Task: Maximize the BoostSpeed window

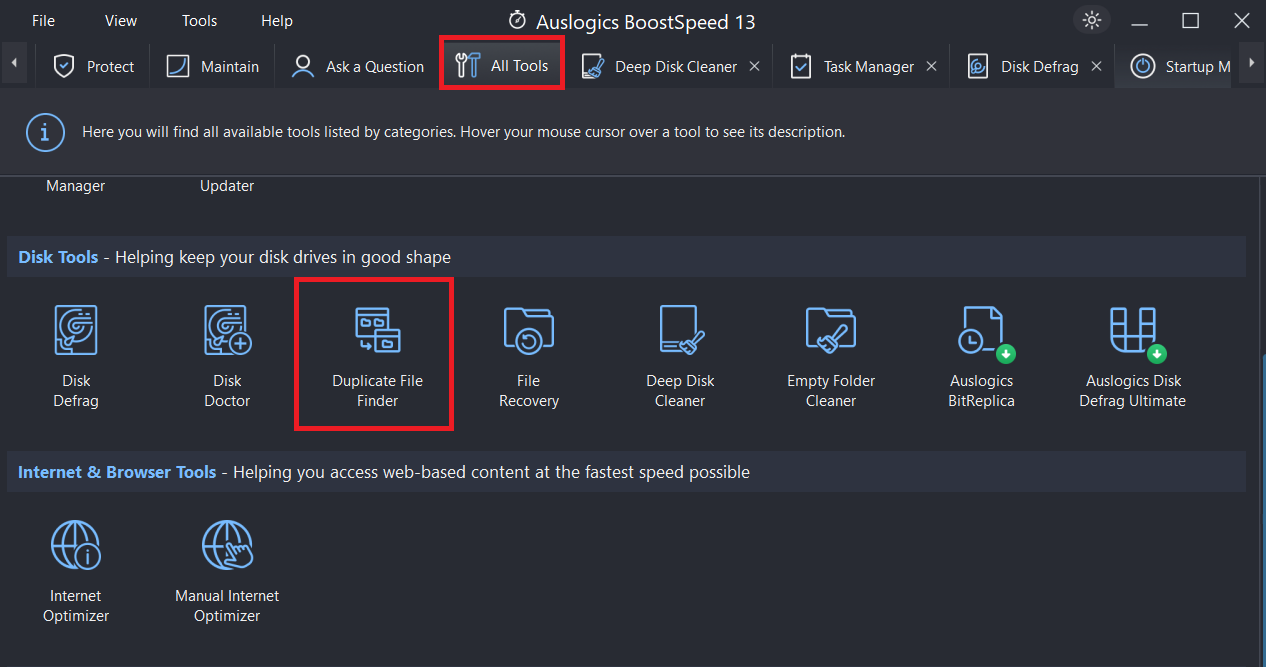Action: tap(1190, 20)
